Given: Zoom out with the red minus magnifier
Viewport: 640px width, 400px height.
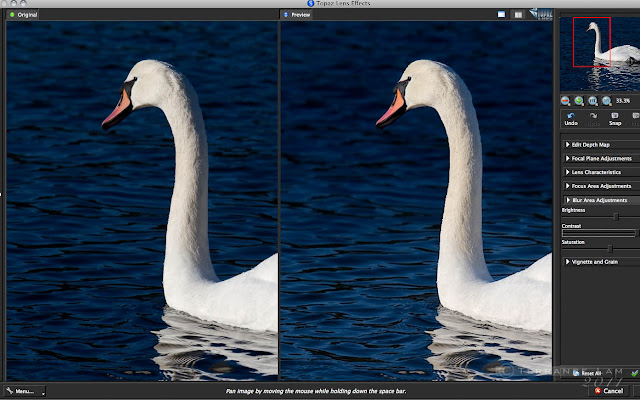Looking at the screenshot, I should [x=565, y=101].
